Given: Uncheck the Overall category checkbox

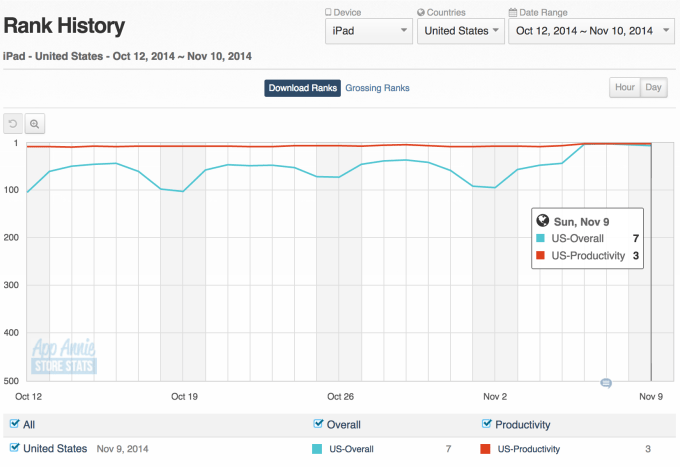Looking at the screenshot, I should tap(319, 424).
